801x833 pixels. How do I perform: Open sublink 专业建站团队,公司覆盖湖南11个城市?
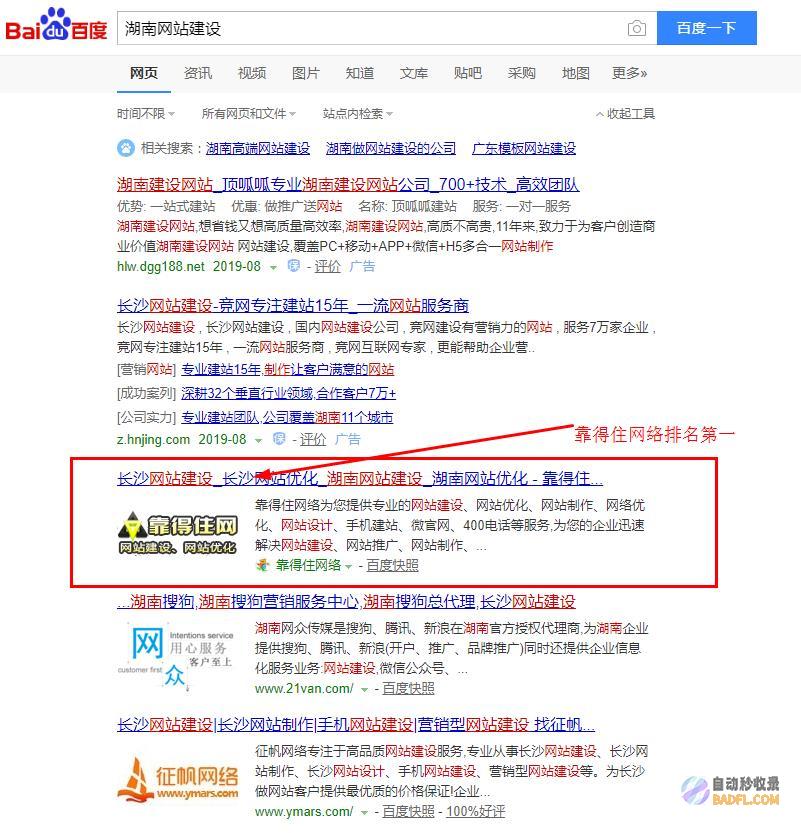(x=287, y=417)
